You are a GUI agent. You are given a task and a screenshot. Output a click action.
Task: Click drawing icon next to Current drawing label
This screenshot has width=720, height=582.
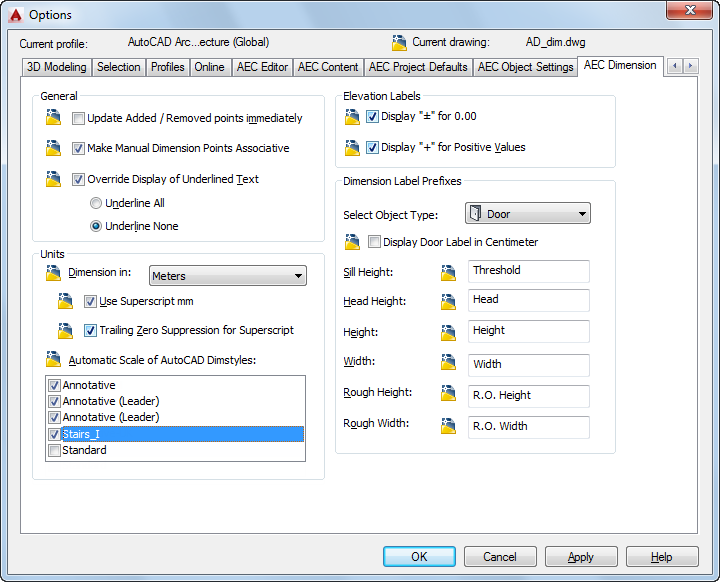pyautogui.click(x=399, y=43)
